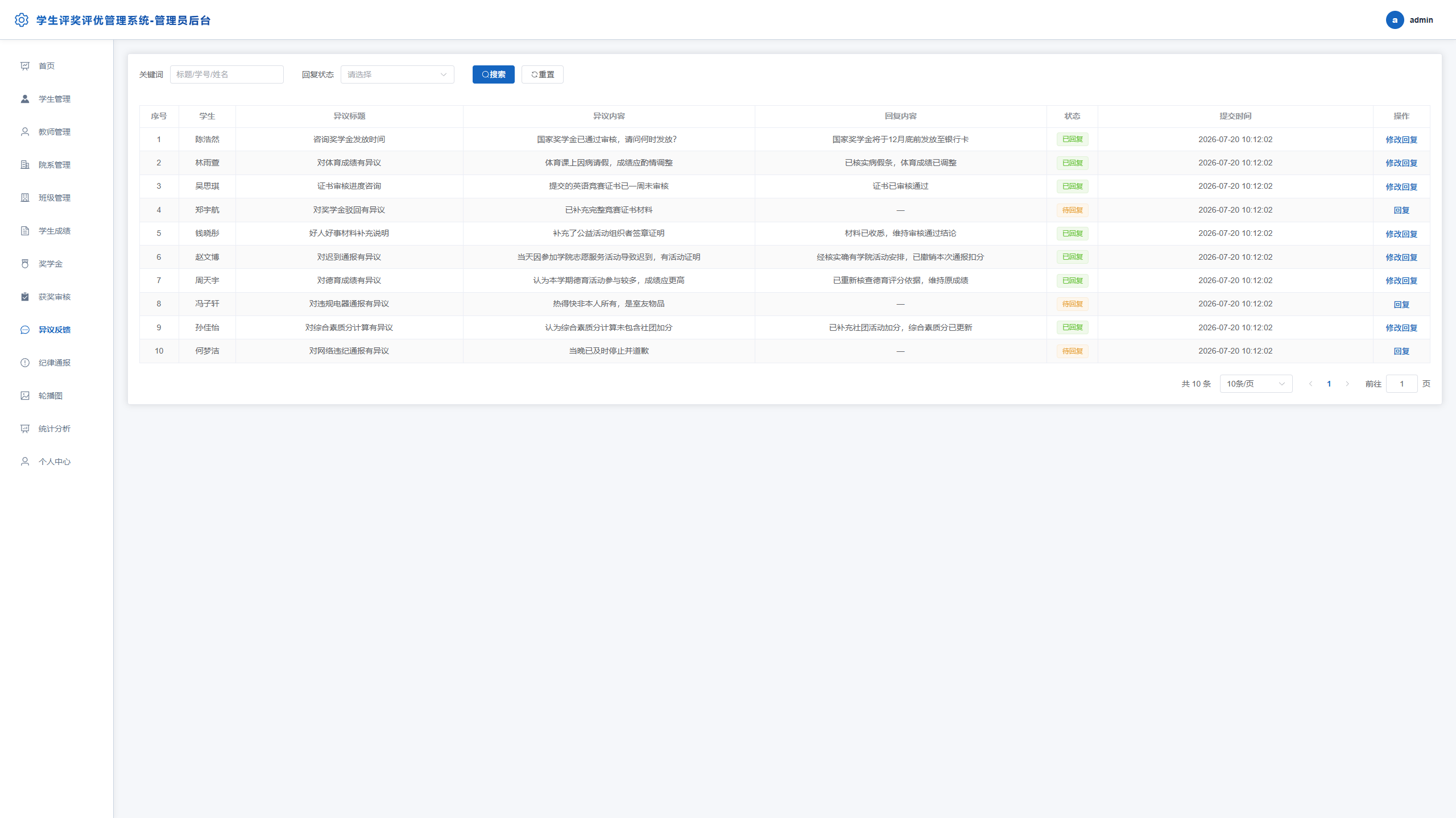Open the 首页 home sidebar icon
The width and height of the screenshot is (1456, 818).
(25, 66)
